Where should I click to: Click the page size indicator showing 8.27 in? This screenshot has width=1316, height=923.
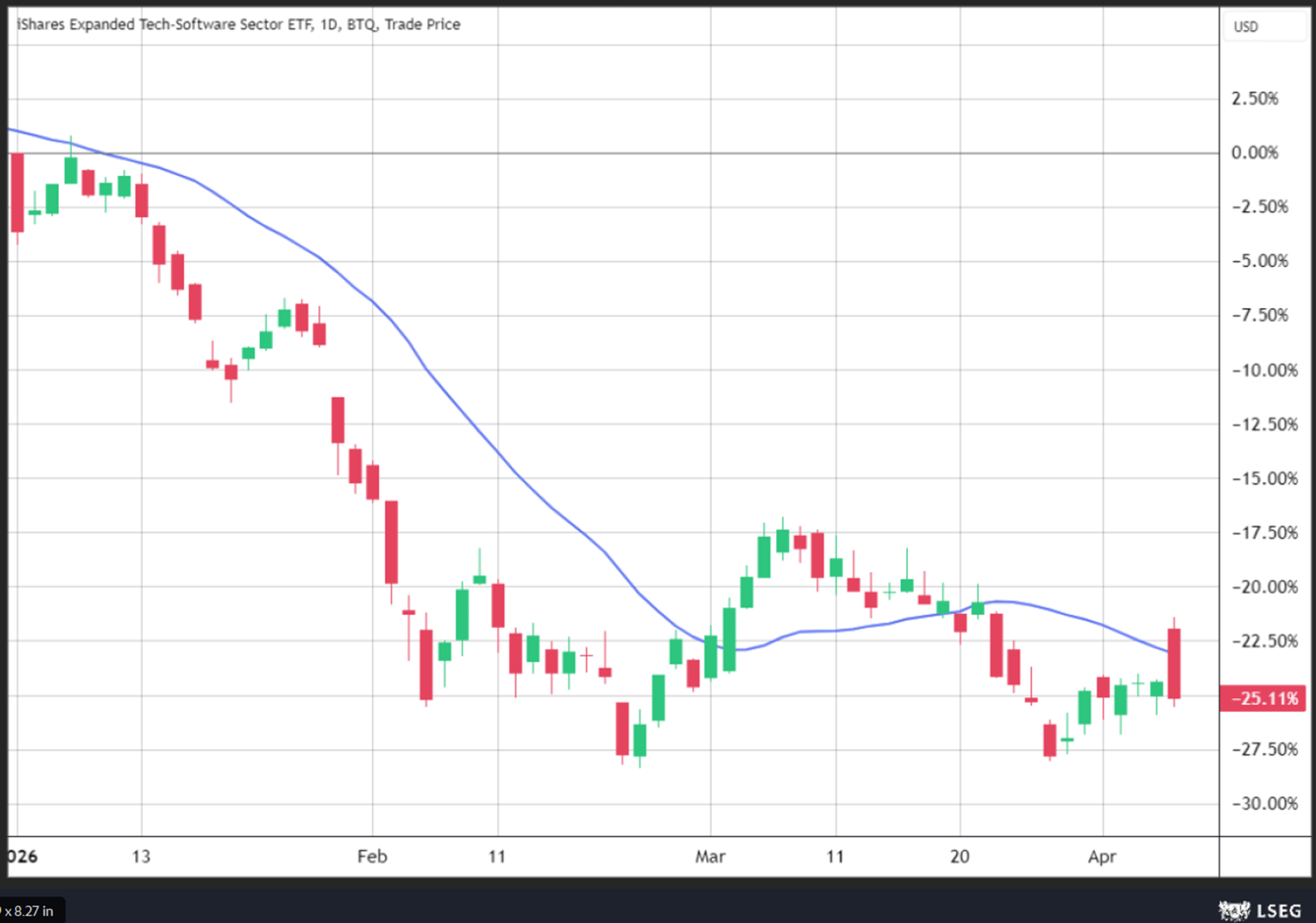click(x=29, y=911)
